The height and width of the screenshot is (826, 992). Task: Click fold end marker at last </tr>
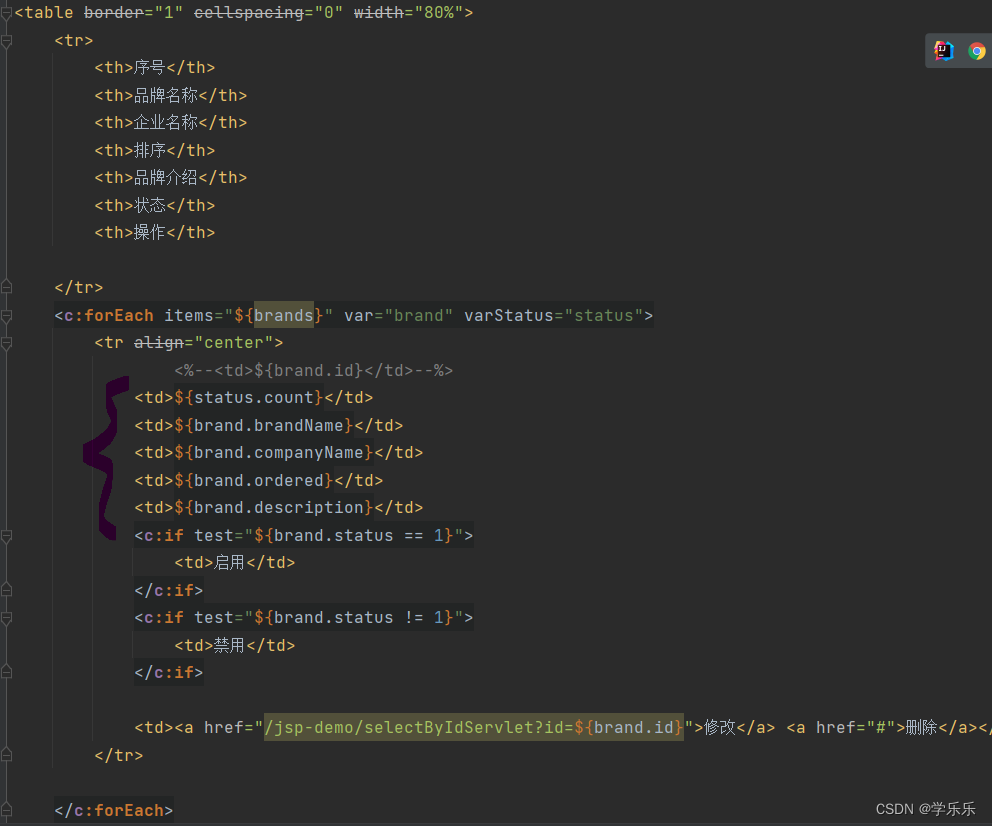(6, 755)
